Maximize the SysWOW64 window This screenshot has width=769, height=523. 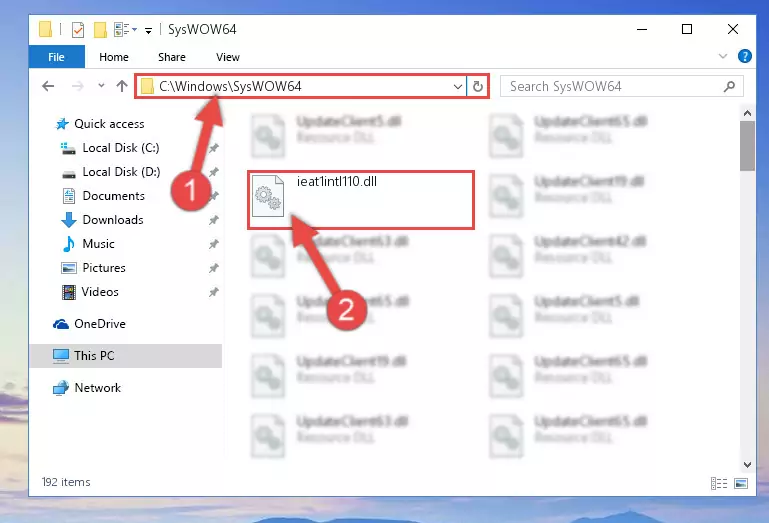coord(687,29)
